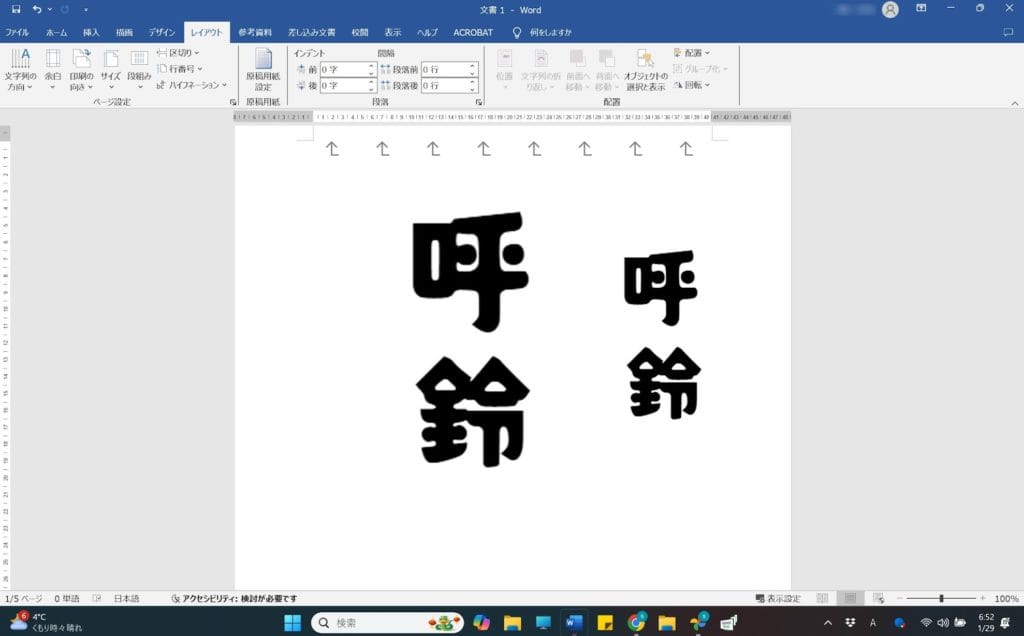The width and height of the screenshot is (1024, 636).
Task: Toggle the ribbon display options button
Action: coord(922,9)
